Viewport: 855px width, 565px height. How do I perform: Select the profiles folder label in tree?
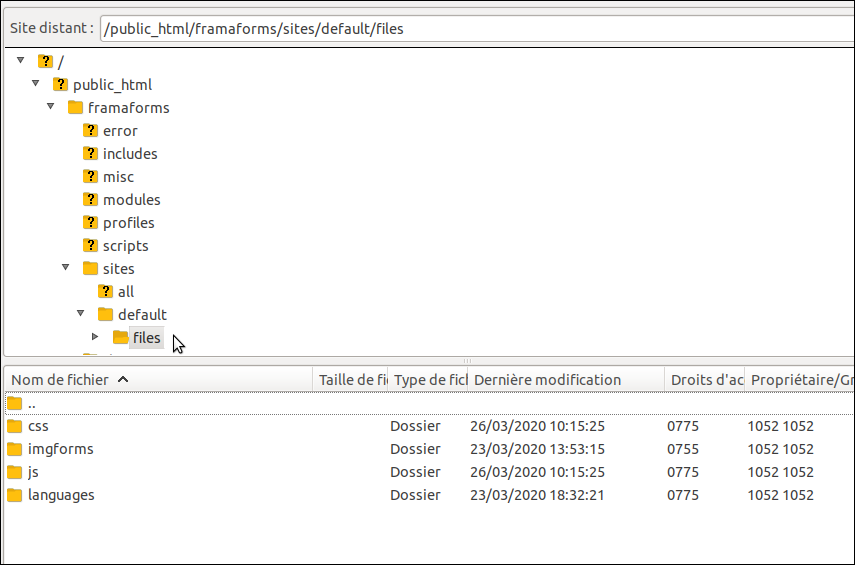coord(129,223)
